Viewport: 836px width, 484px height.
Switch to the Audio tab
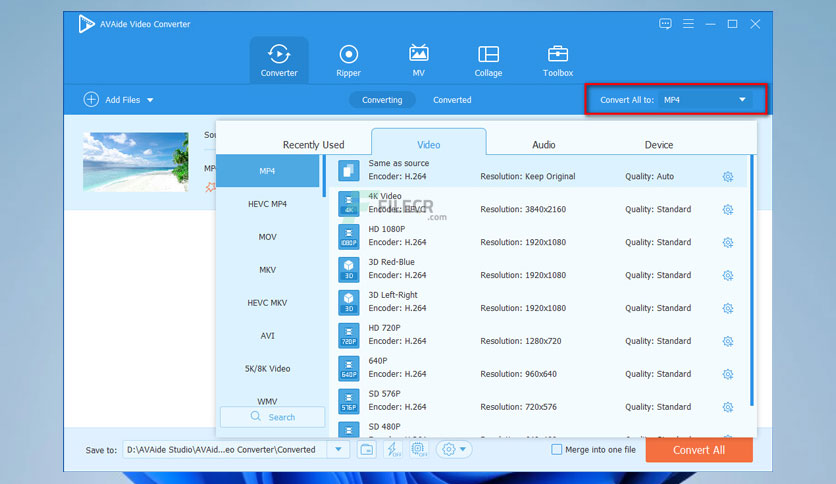coord(543,144)
